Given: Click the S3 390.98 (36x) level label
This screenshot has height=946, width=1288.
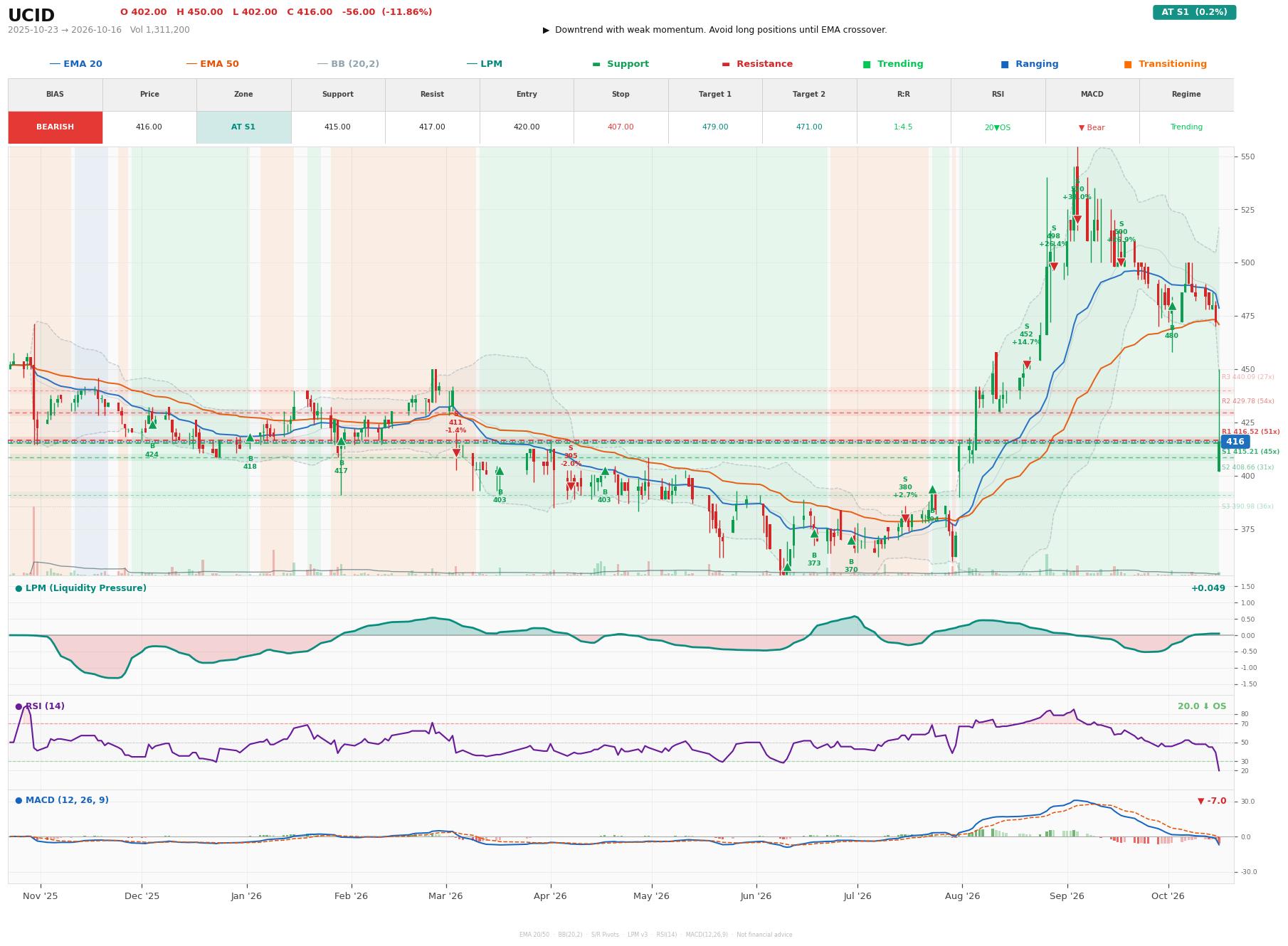Looking at the screenshot, I should 1247,506.
